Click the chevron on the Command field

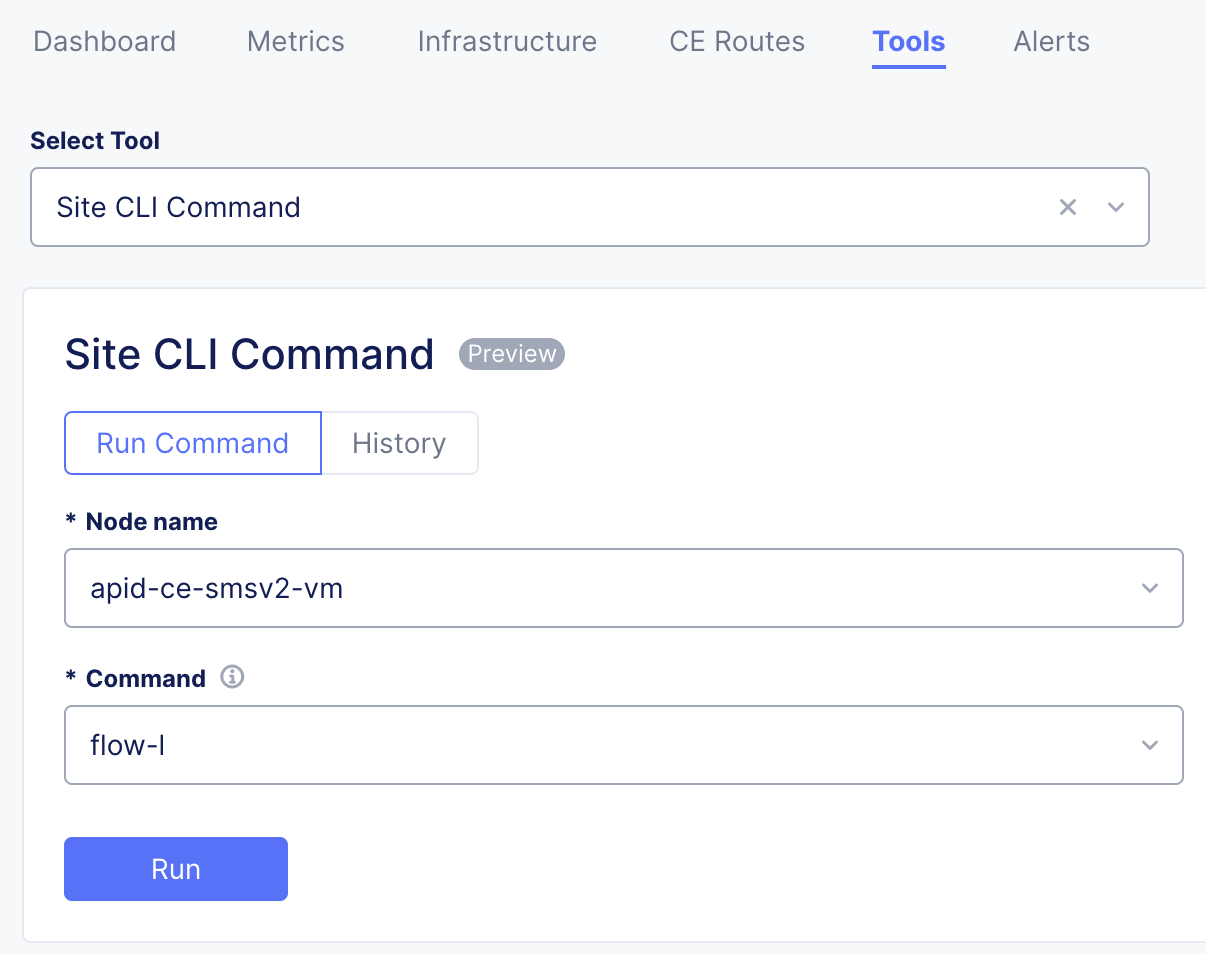point(1150,745)
